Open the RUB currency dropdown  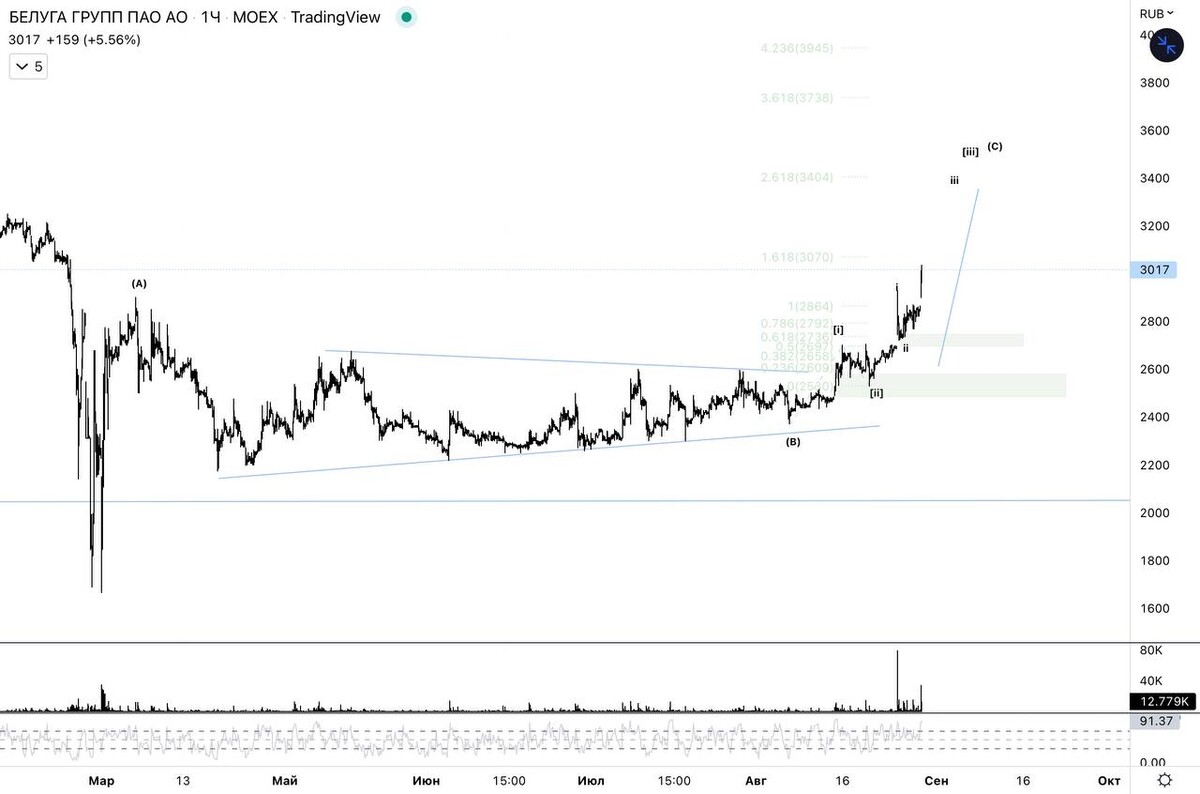click(1156, 13)
